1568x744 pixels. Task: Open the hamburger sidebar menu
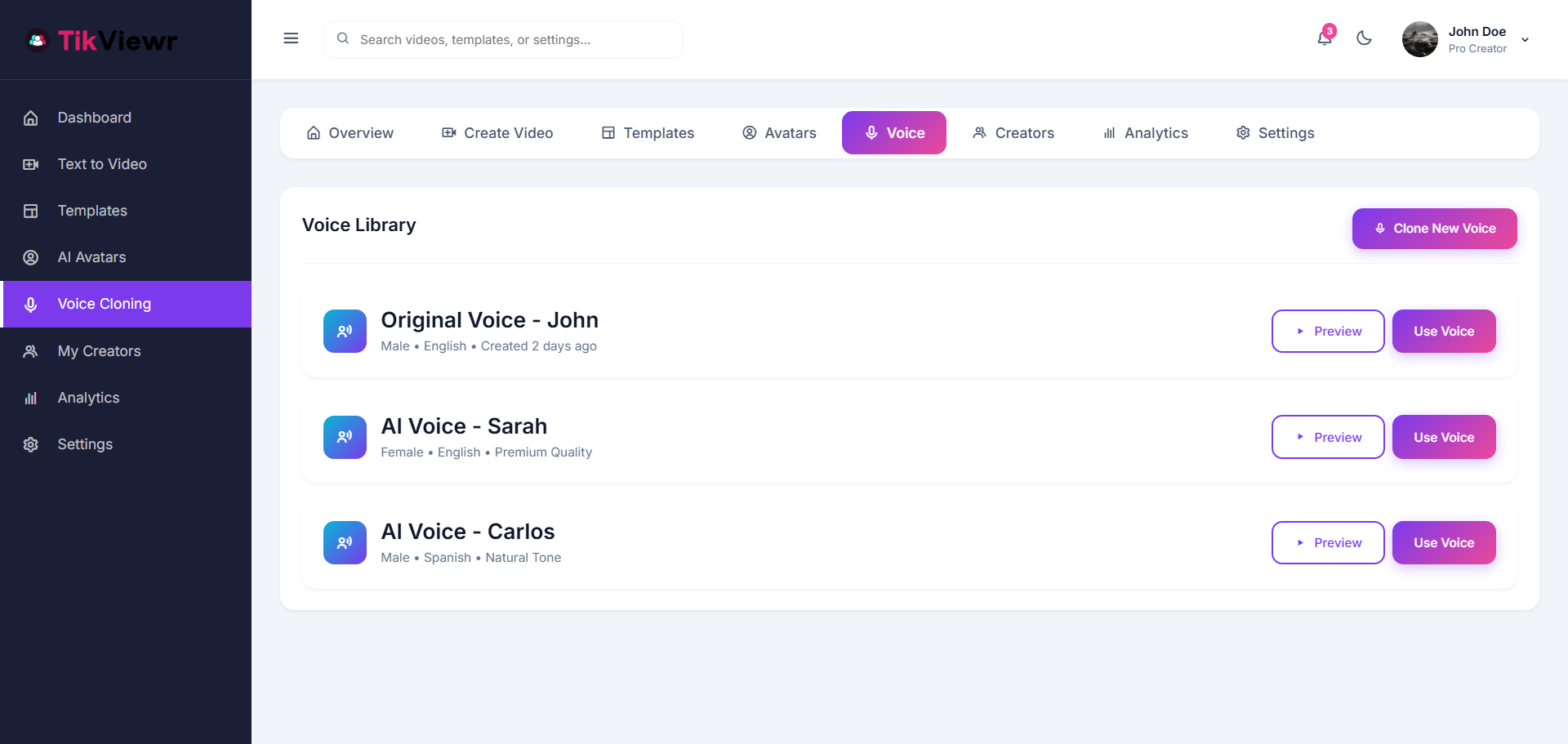[291, 38]
